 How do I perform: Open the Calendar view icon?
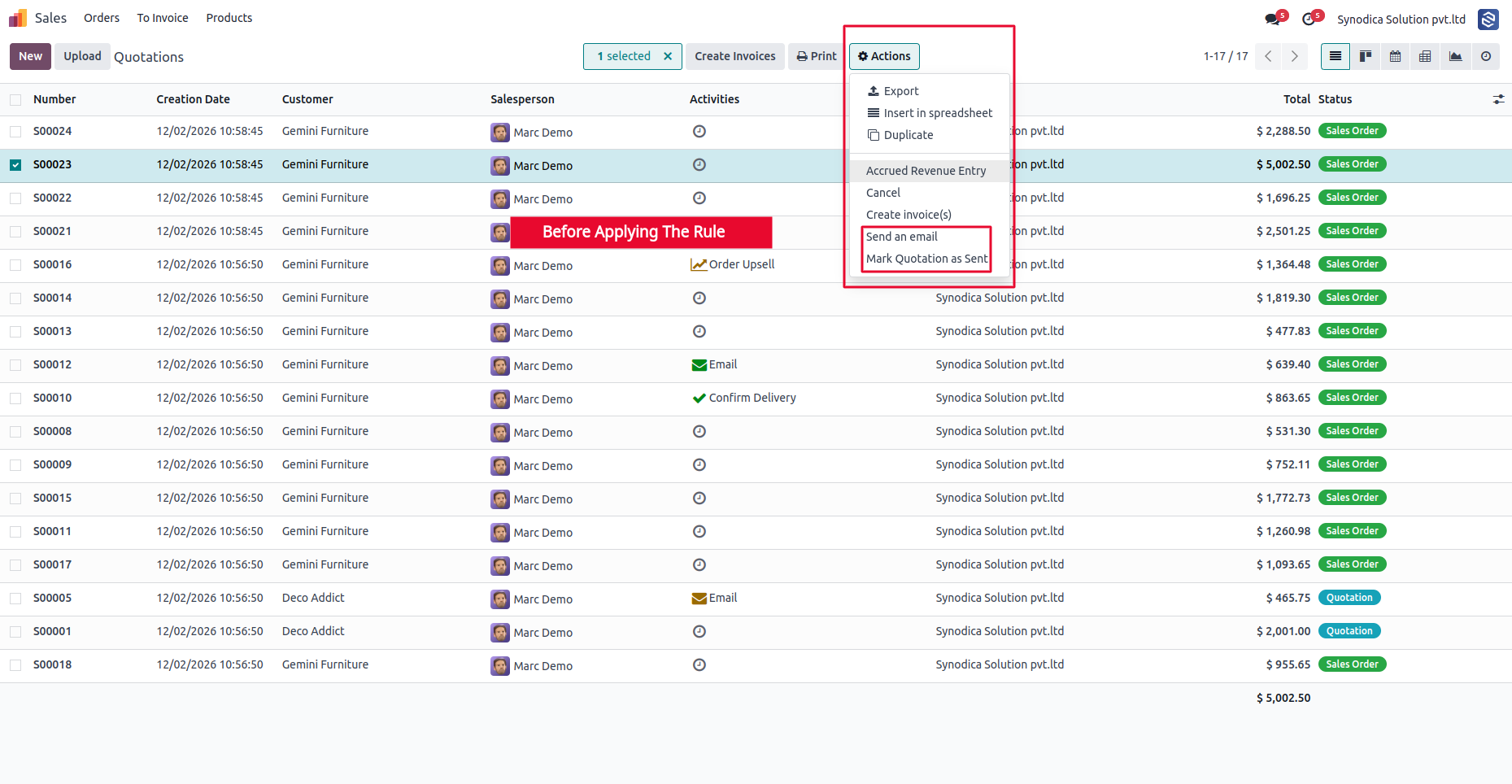1396,56
